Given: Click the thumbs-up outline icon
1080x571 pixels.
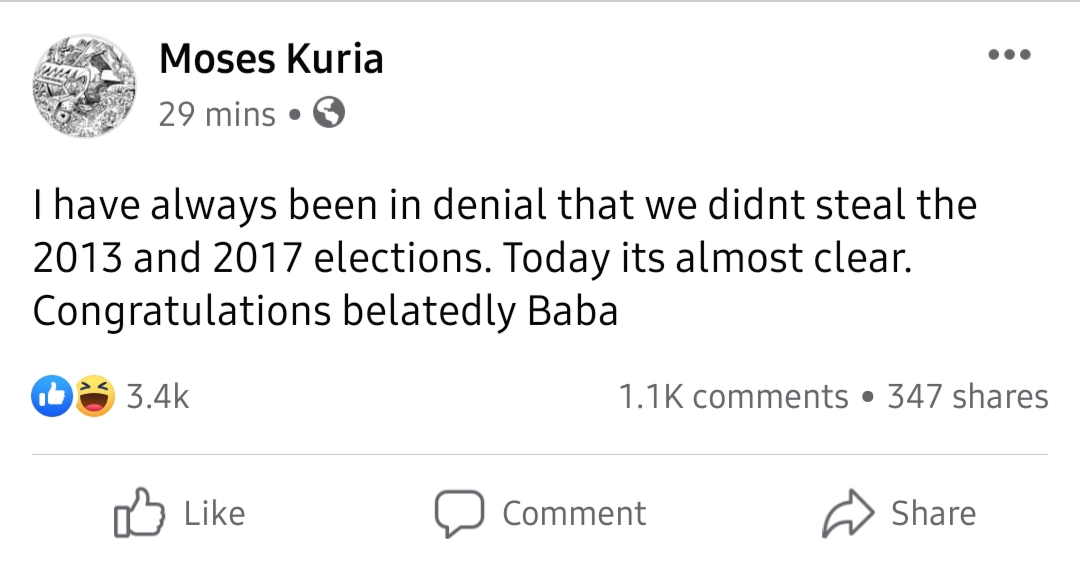Looking at the screenshot, I should click(139, 513).
